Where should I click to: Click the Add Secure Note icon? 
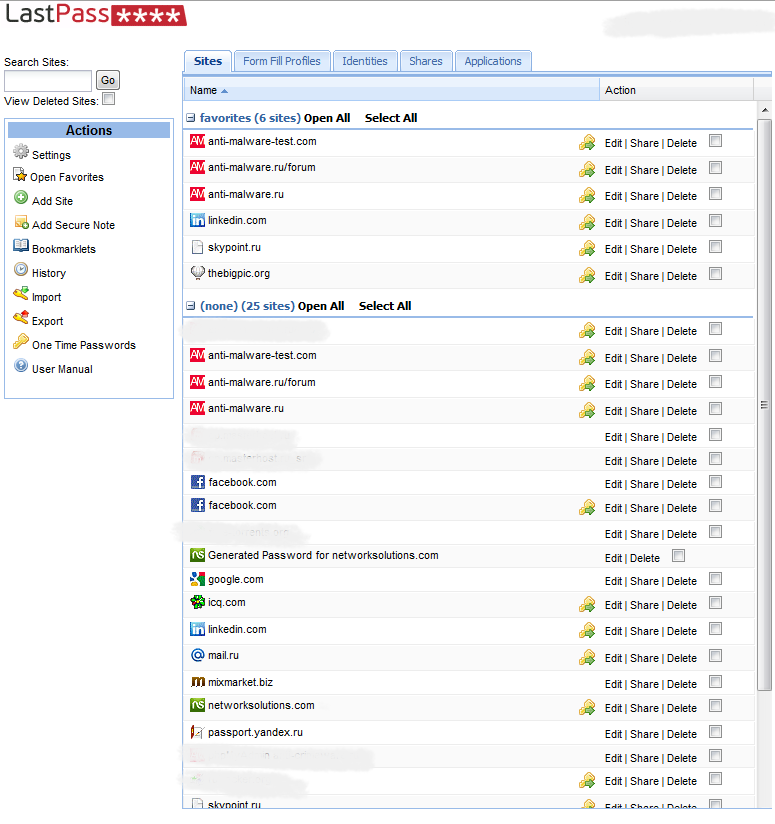point(22,222)
